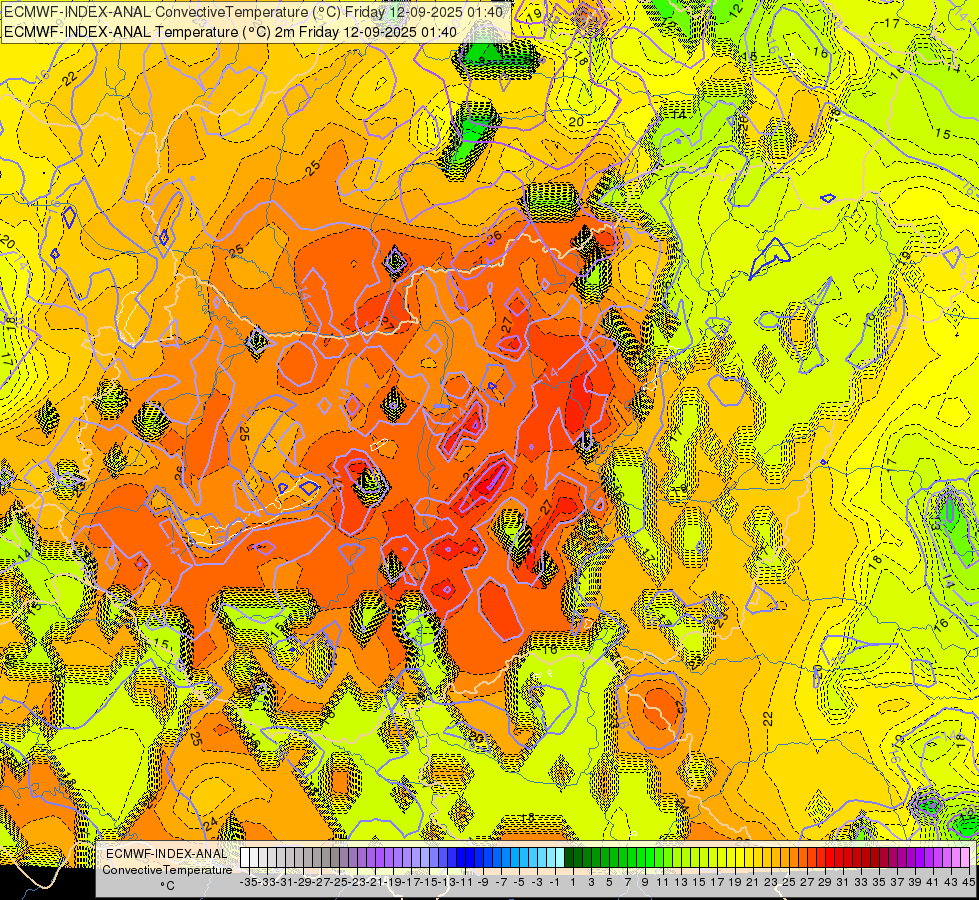Image resolution: width=979 pixels, height=900 pixels.
Task: Click the 29 value in the color legend
Action: pyautogui.click(x=825, y=882)
